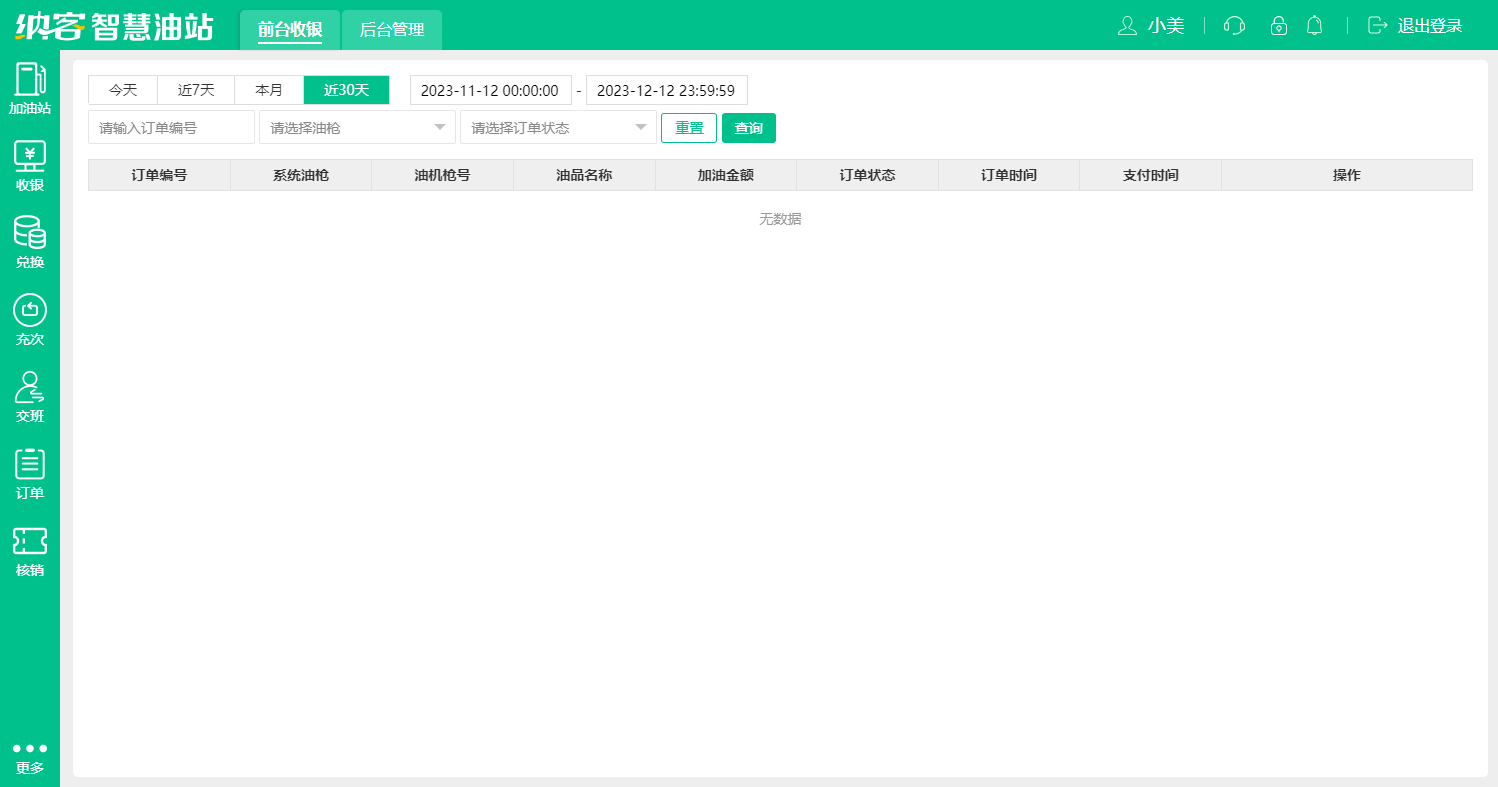Viewport: 1498px width, 787px height.
Task: Open the 请选择订单状态 status dropdown
Action: pos(558,127)
